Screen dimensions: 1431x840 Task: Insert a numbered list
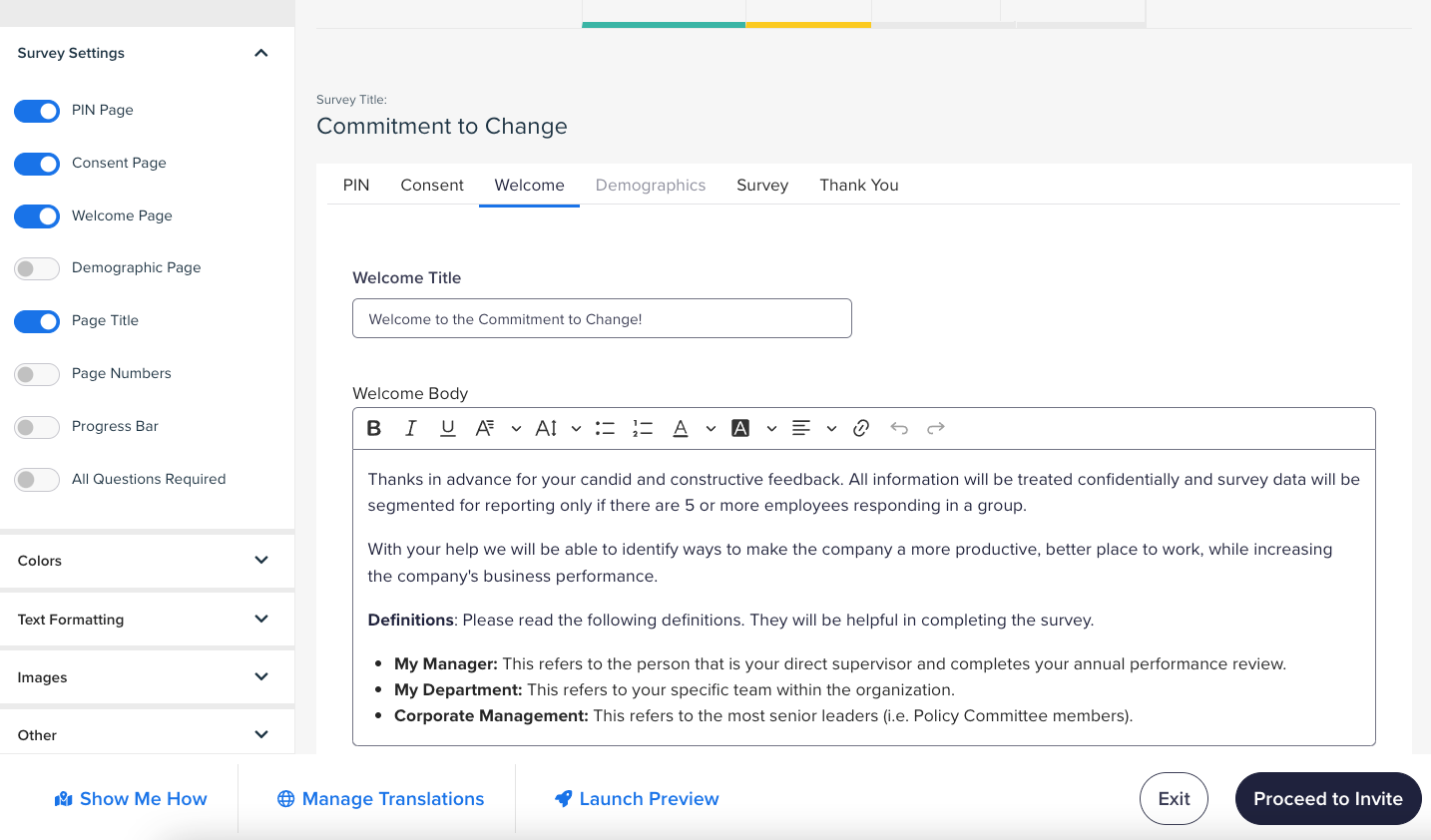click(643, 428)
